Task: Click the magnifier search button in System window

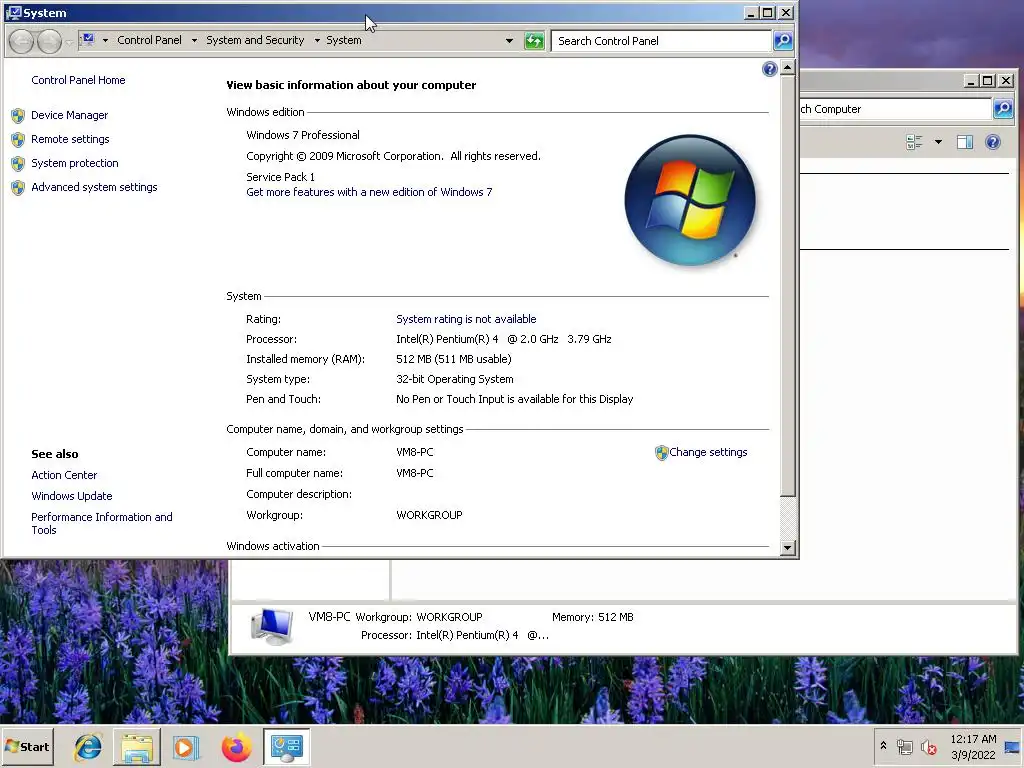Action: pos(783,40)
